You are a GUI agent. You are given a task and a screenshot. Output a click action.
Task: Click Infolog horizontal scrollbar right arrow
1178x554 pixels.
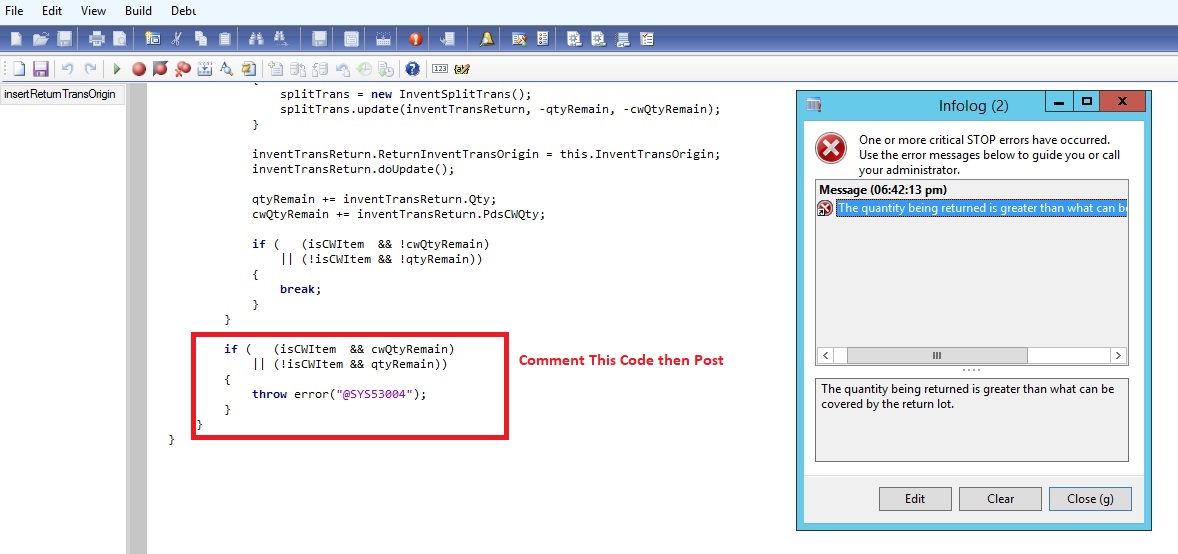pyautogui.click(x=1119, y=355)
